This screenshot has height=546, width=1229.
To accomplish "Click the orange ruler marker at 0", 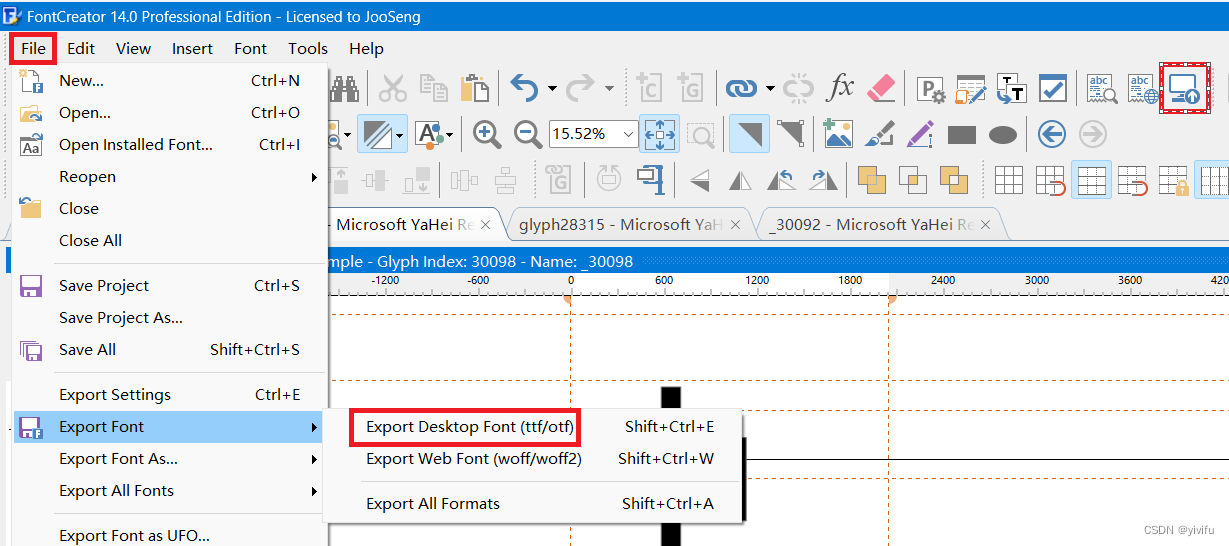I will pyautogui.click(x=569, y=298).
